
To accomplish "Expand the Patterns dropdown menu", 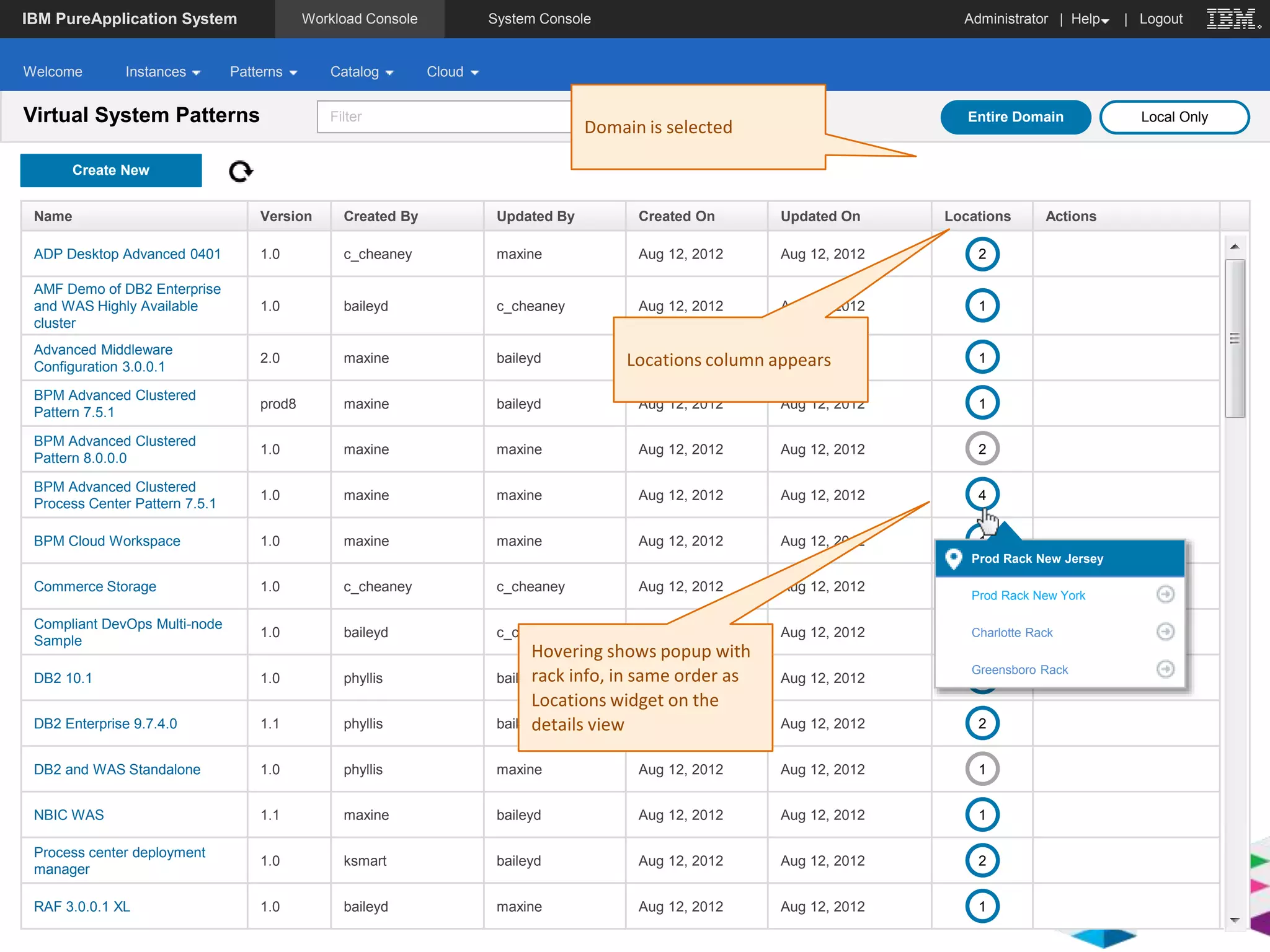I will tap(264, 72).
